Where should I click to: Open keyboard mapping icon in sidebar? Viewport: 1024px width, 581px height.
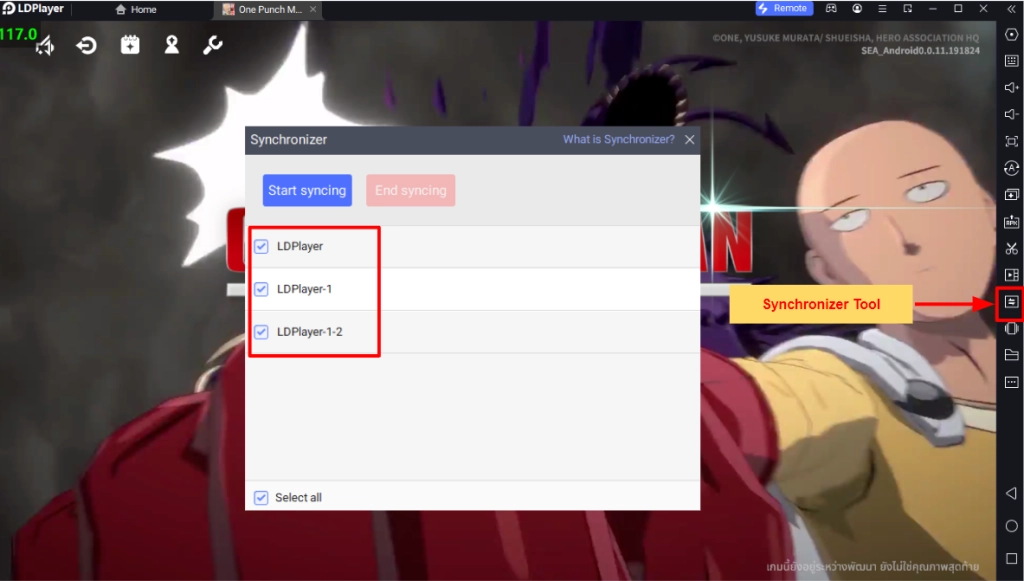pyautogui.click(x=1011, y=61)
